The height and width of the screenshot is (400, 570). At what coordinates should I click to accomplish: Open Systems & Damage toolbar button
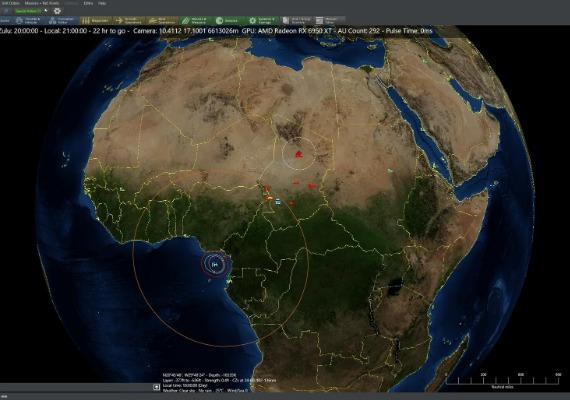[x=262, y=20]
